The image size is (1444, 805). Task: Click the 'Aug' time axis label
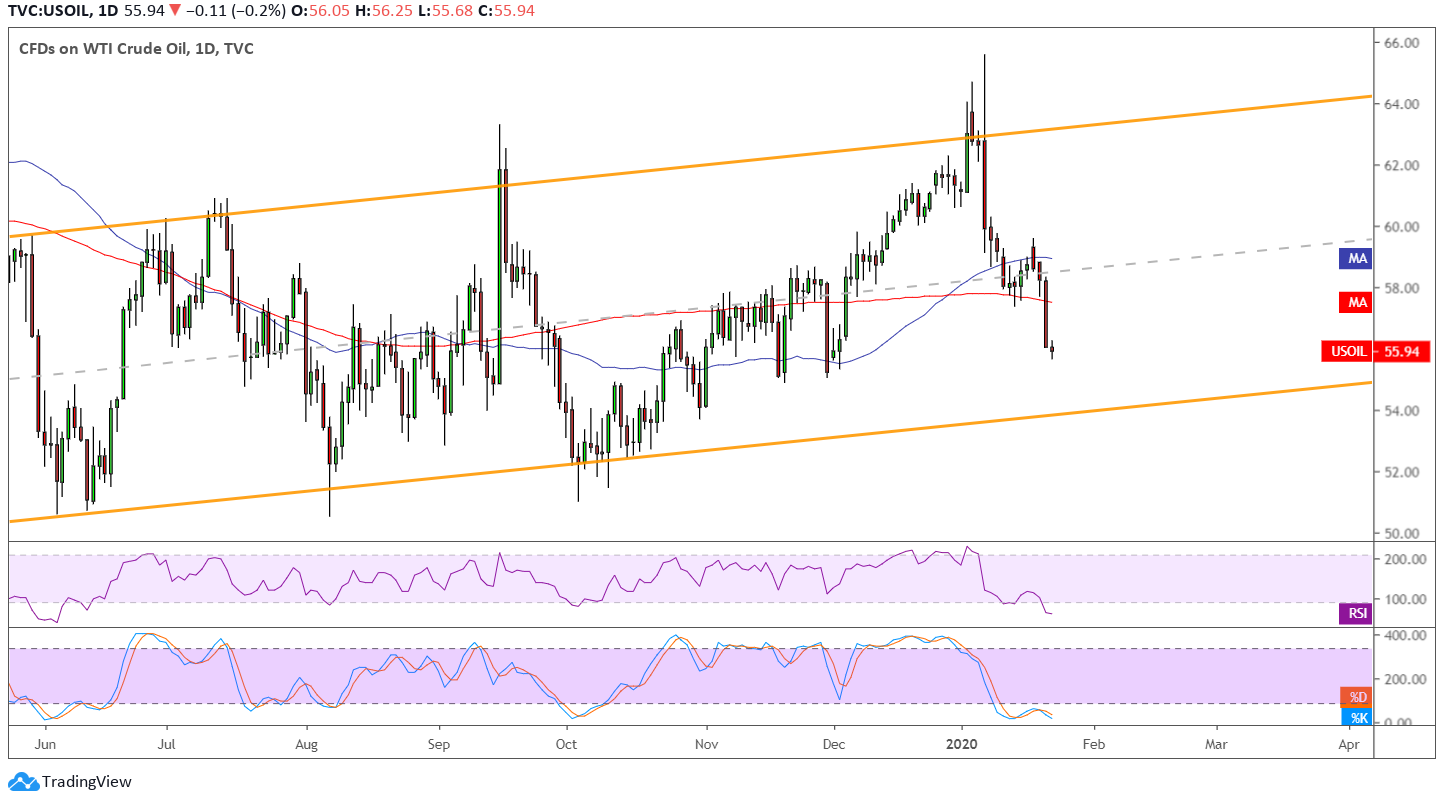[307, 744]
